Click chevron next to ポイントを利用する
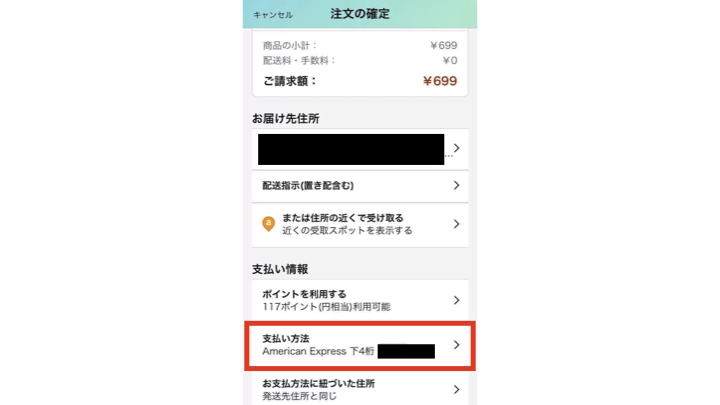Viewport: 720px width, 405px height. pyautogui.click(x=456, y=300)
